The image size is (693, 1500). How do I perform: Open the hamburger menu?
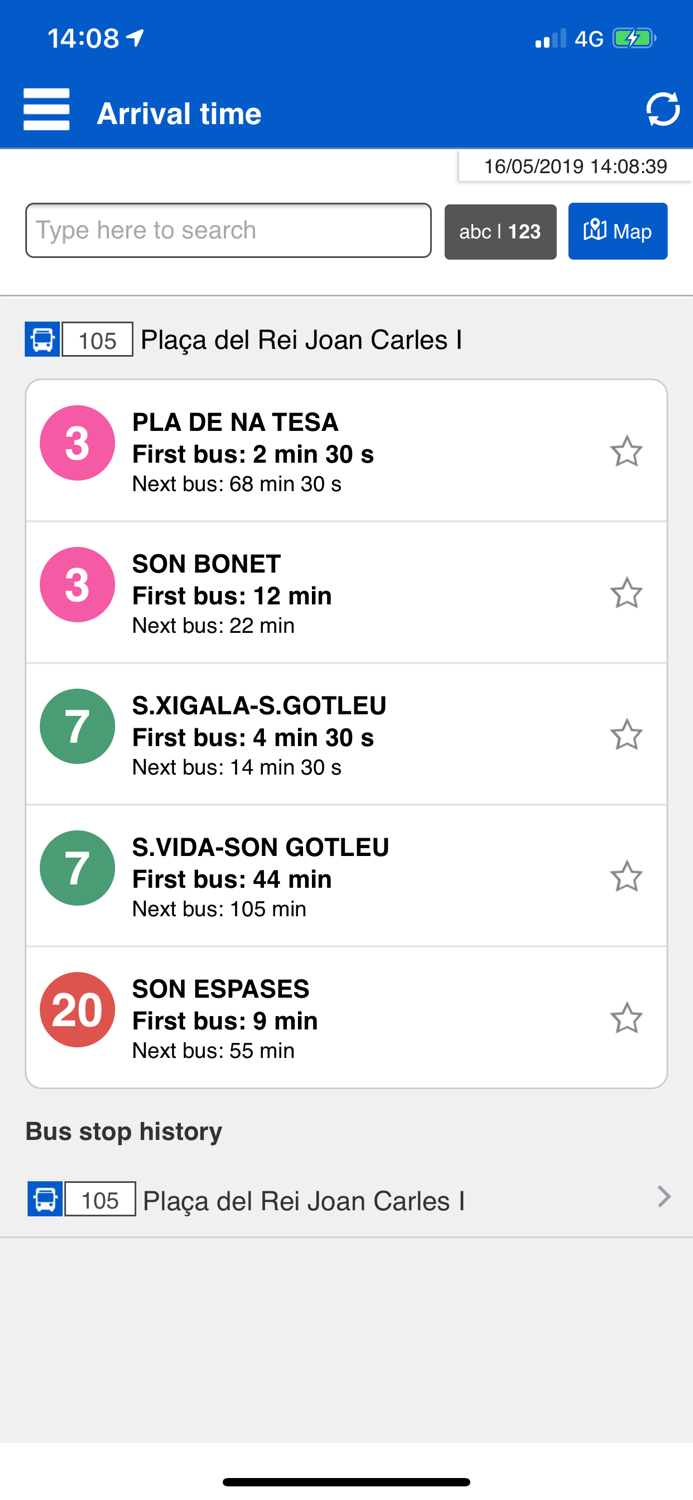[46, 110]
